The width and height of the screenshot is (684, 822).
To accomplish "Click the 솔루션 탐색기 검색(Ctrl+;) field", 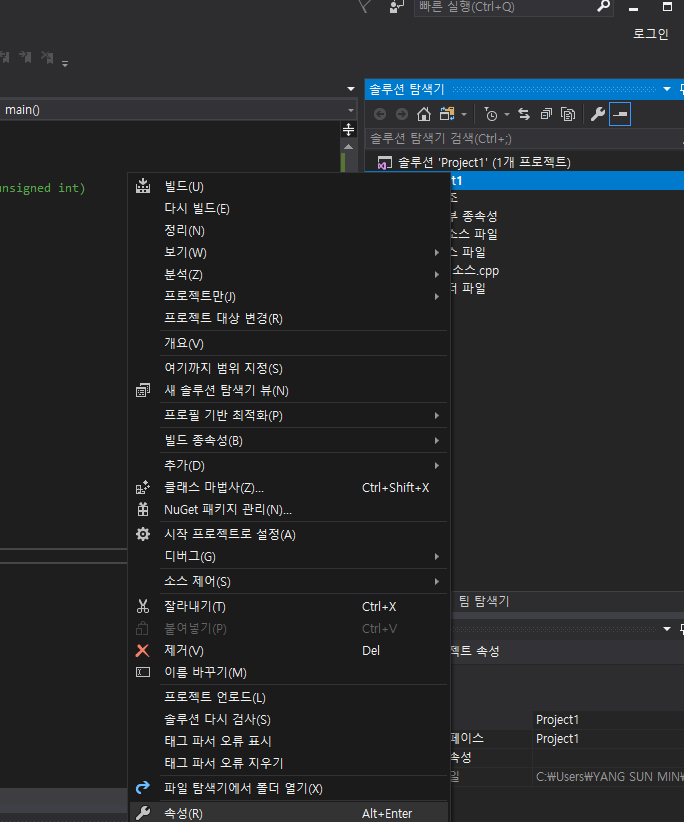I will 524,138.
